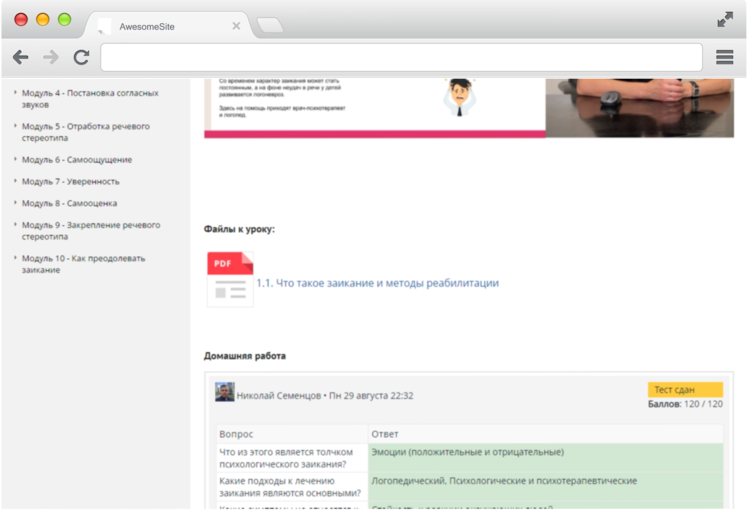Image resolution: width=749 pixels, height=510 pixels.
Task: Open 'Модуль 9 - Закрепление речевого стереотипа'
Action: pos(91,231)
